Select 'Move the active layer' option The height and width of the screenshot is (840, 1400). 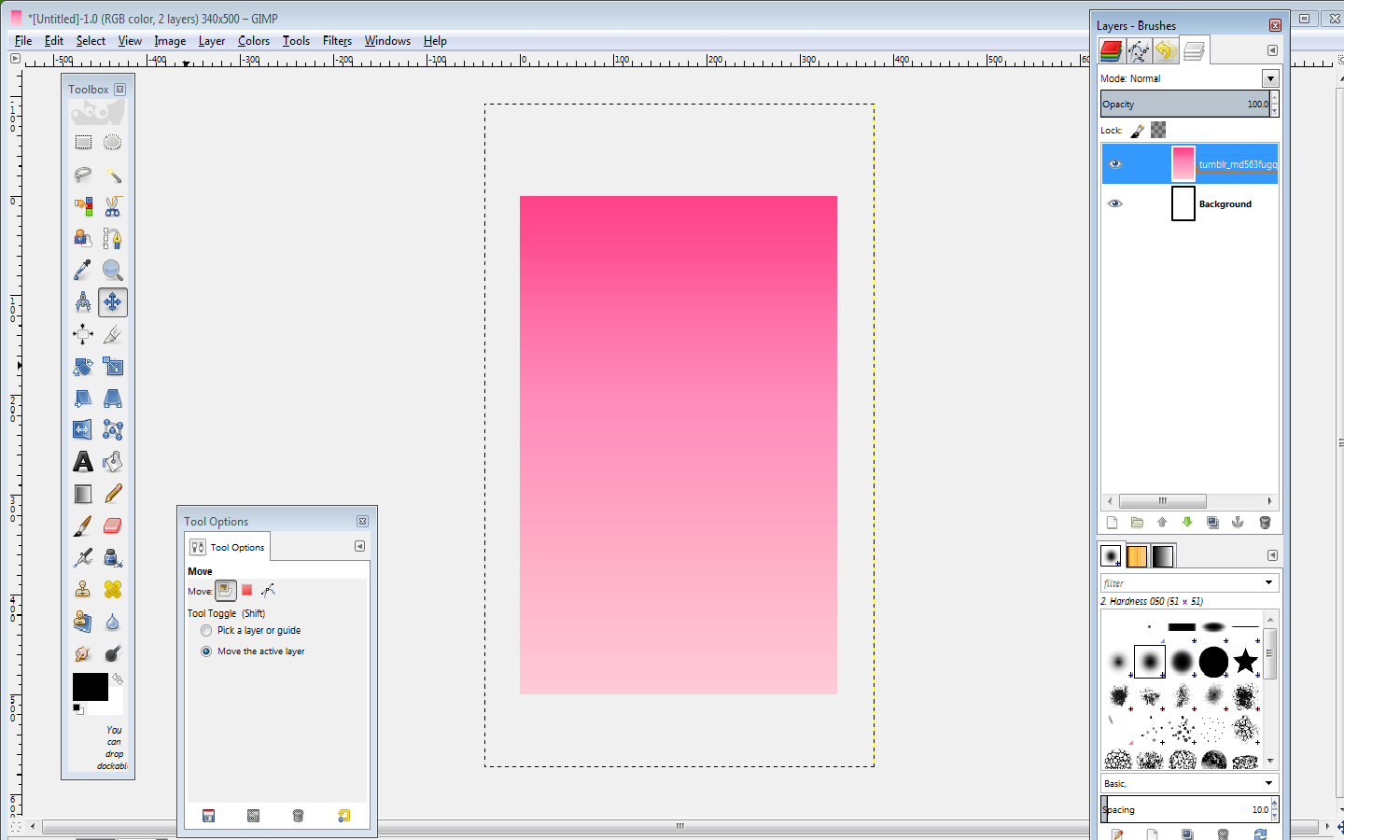206,651
